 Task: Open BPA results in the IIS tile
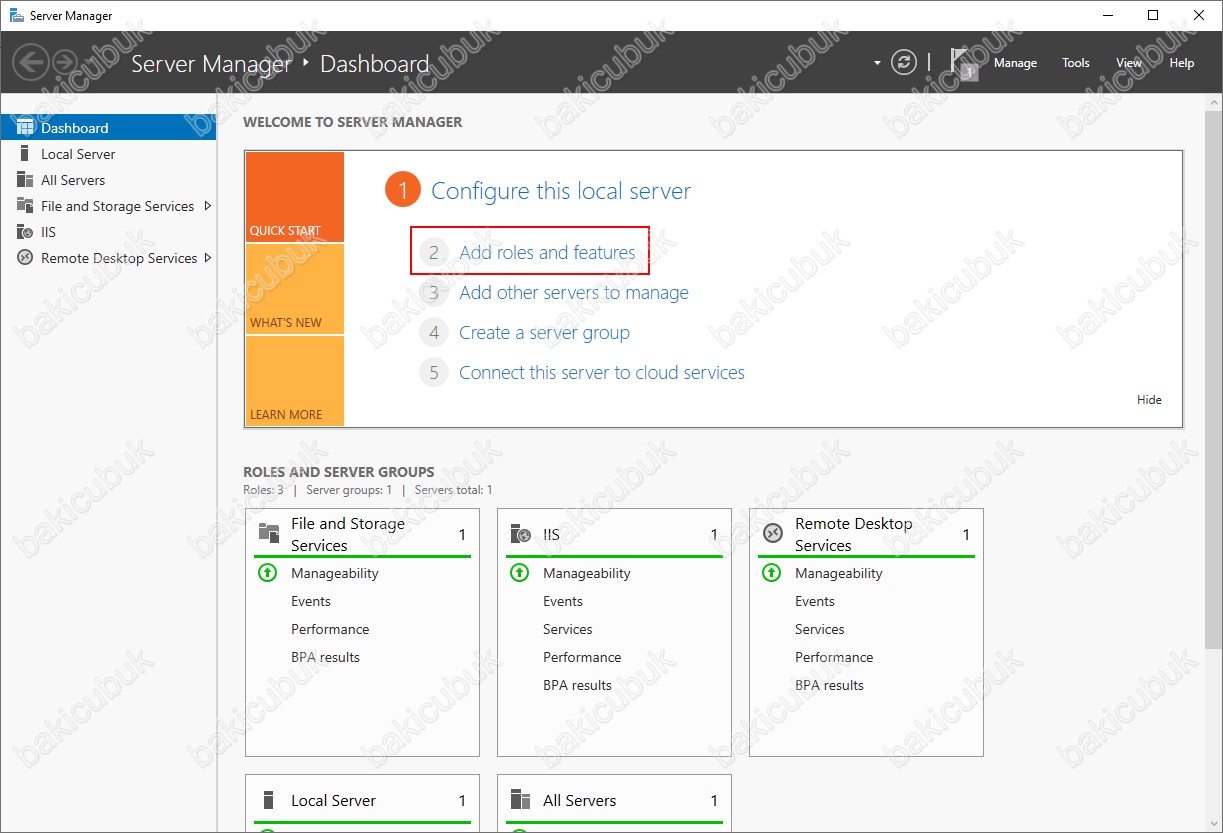[577, 685]
